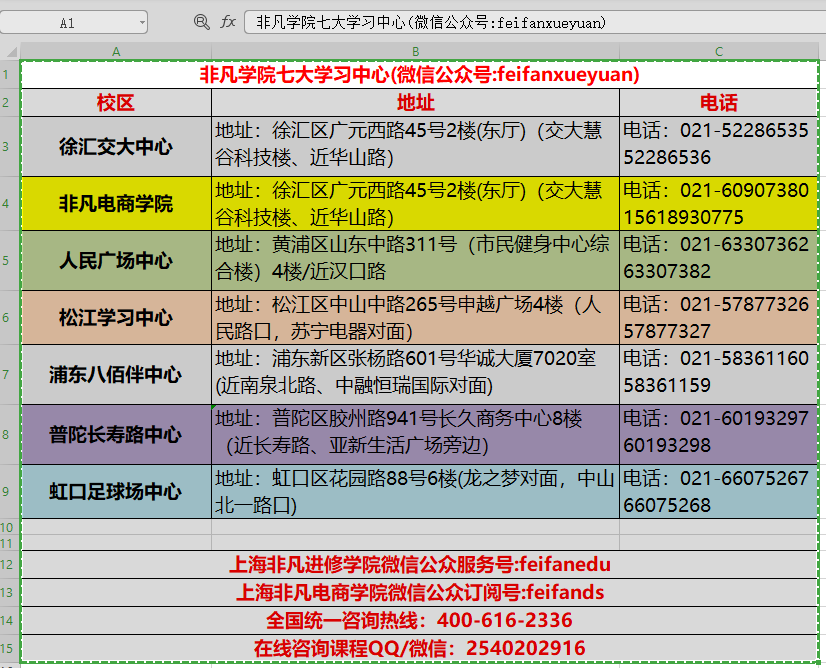Select row 12 header
The image size is (826, 668).
point(9,565)
